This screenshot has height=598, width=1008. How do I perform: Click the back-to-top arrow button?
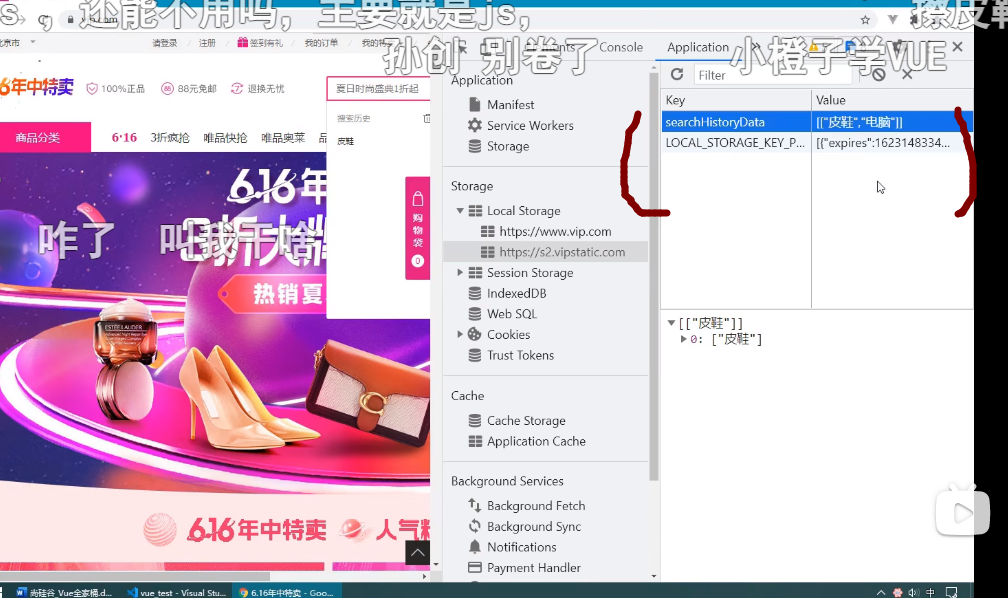(x=417, y=552)
